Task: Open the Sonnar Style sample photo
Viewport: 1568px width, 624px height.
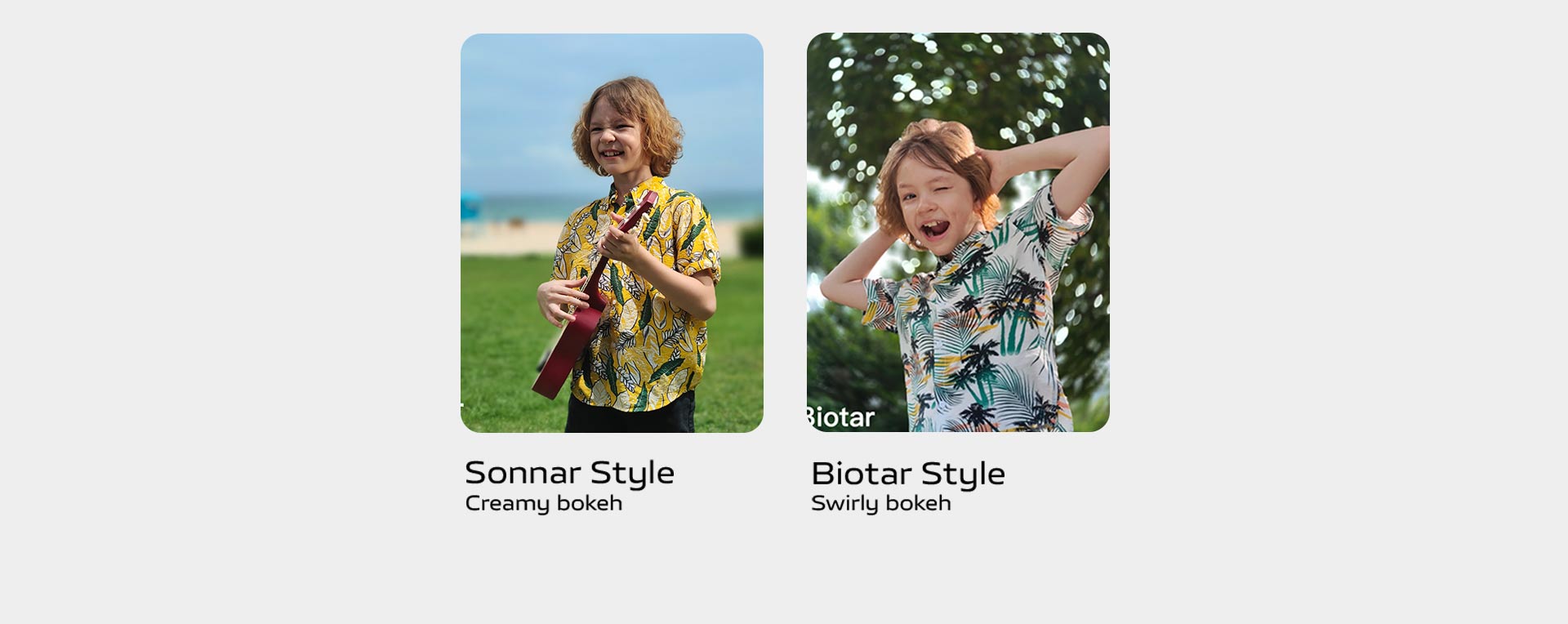Action: tap(612, 233)
